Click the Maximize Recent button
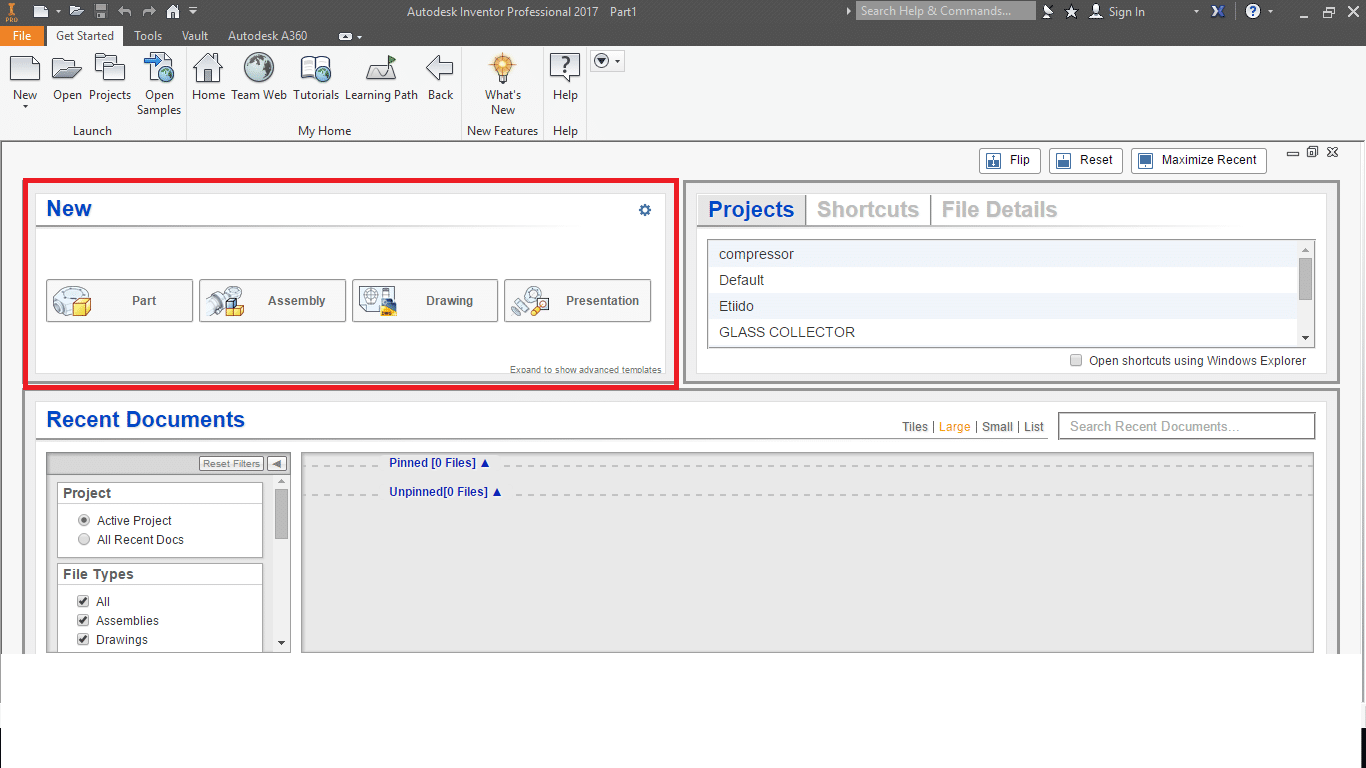The image size is (1366, 768). tap(1198, 160)
